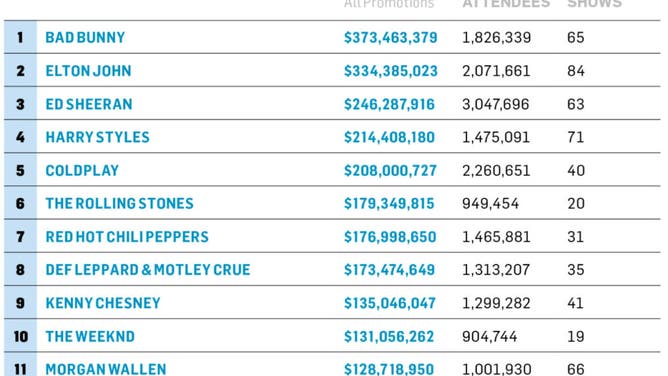Click HARRY STYLES in the ranking
668x376 pixels.
pos(98,137)
